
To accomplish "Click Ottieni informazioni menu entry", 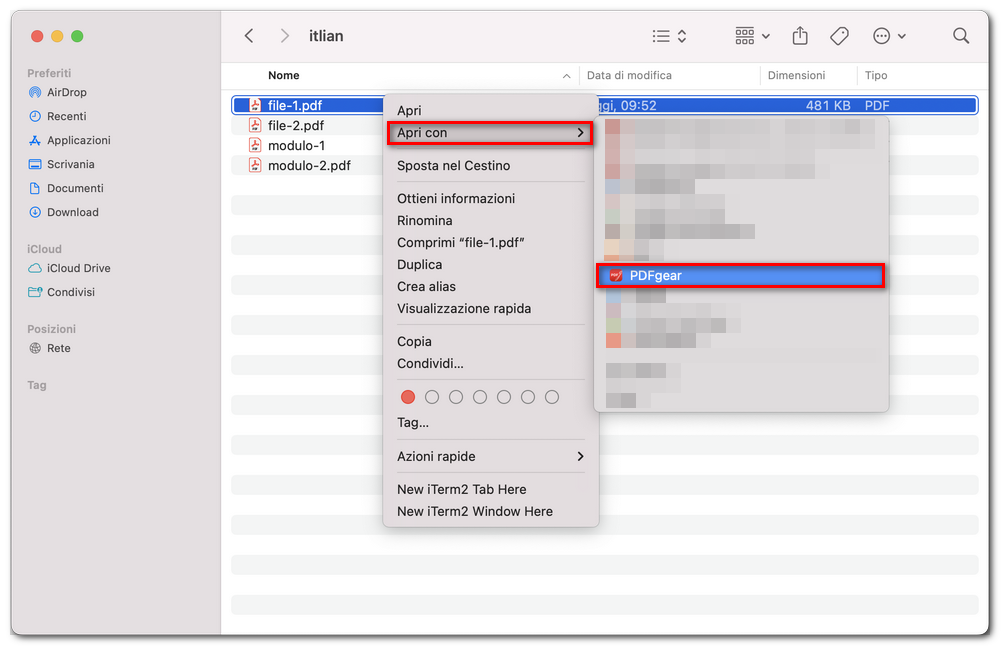I will [457, 199].
